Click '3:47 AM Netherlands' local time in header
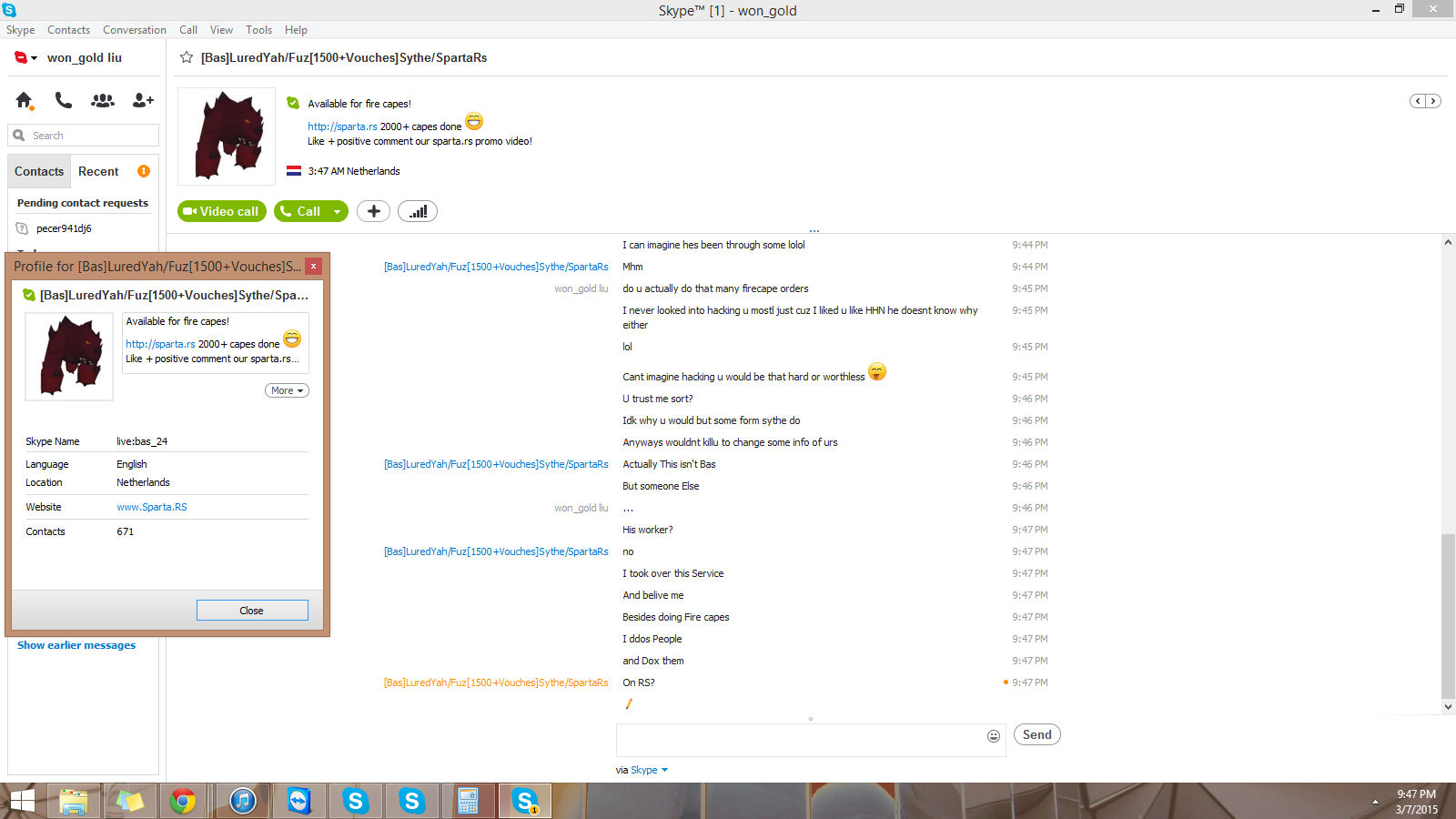 click(x=354, y=171)
